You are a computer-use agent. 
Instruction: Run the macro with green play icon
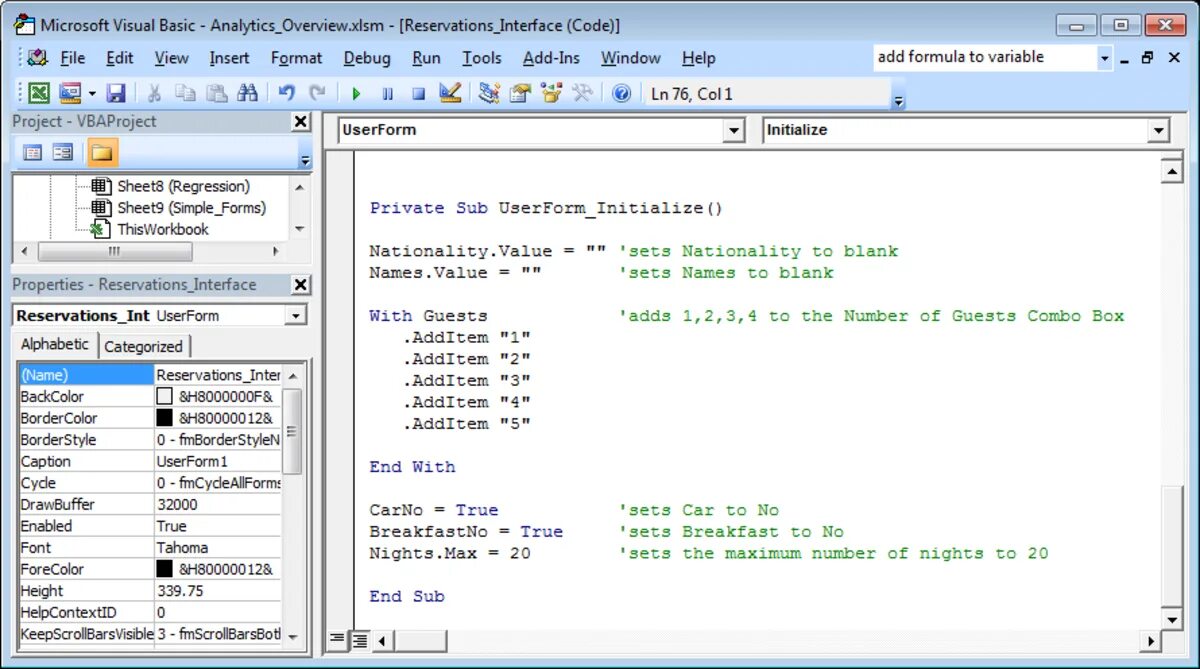click(356, 94)
